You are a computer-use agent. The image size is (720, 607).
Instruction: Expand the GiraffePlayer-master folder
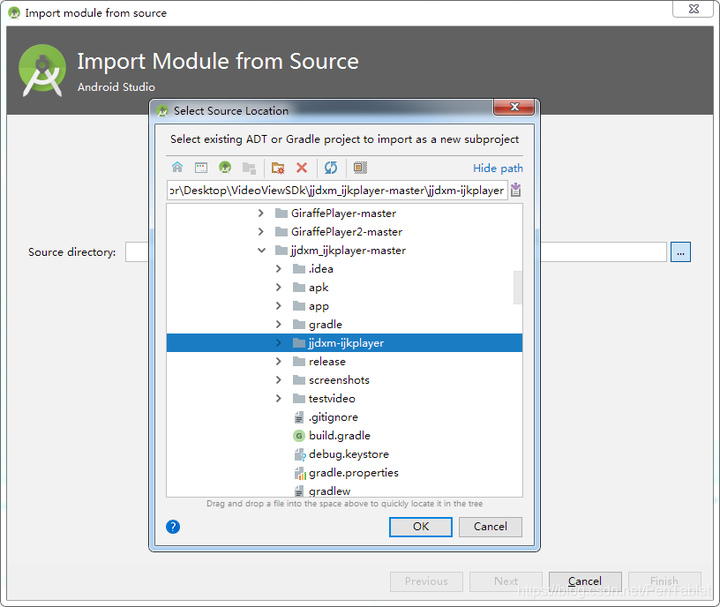262,213
